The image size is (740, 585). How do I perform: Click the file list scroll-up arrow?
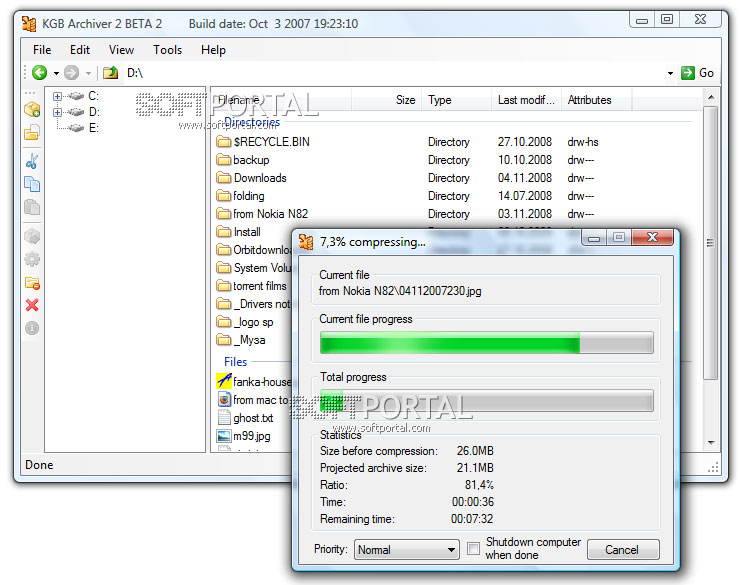[710, 97]
